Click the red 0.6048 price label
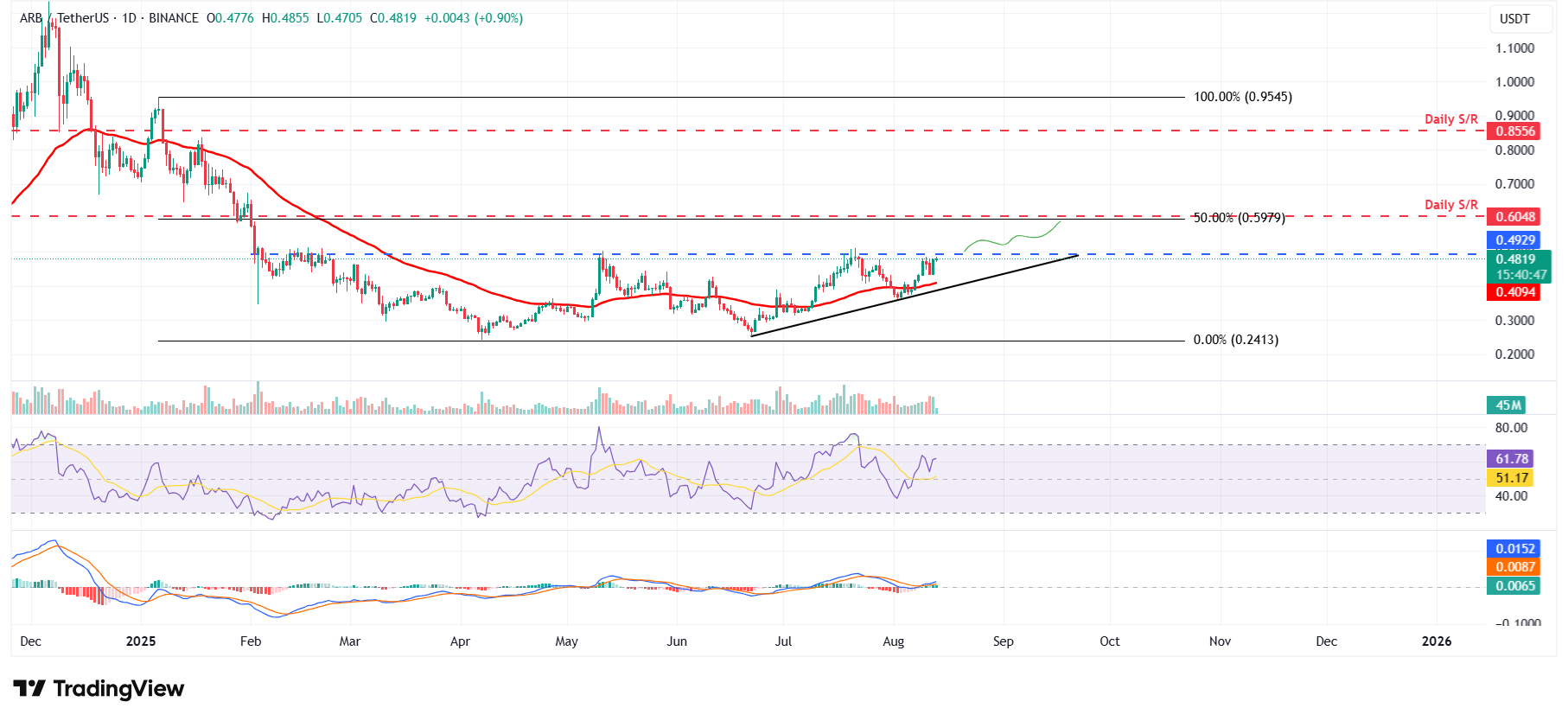The height and width of the screenshot is (721, 1568). pyautogui.click(x=1515, y=217)
